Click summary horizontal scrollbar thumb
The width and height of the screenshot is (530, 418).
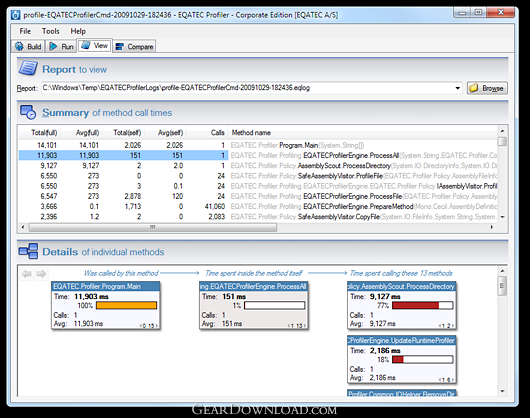point(153,227)
